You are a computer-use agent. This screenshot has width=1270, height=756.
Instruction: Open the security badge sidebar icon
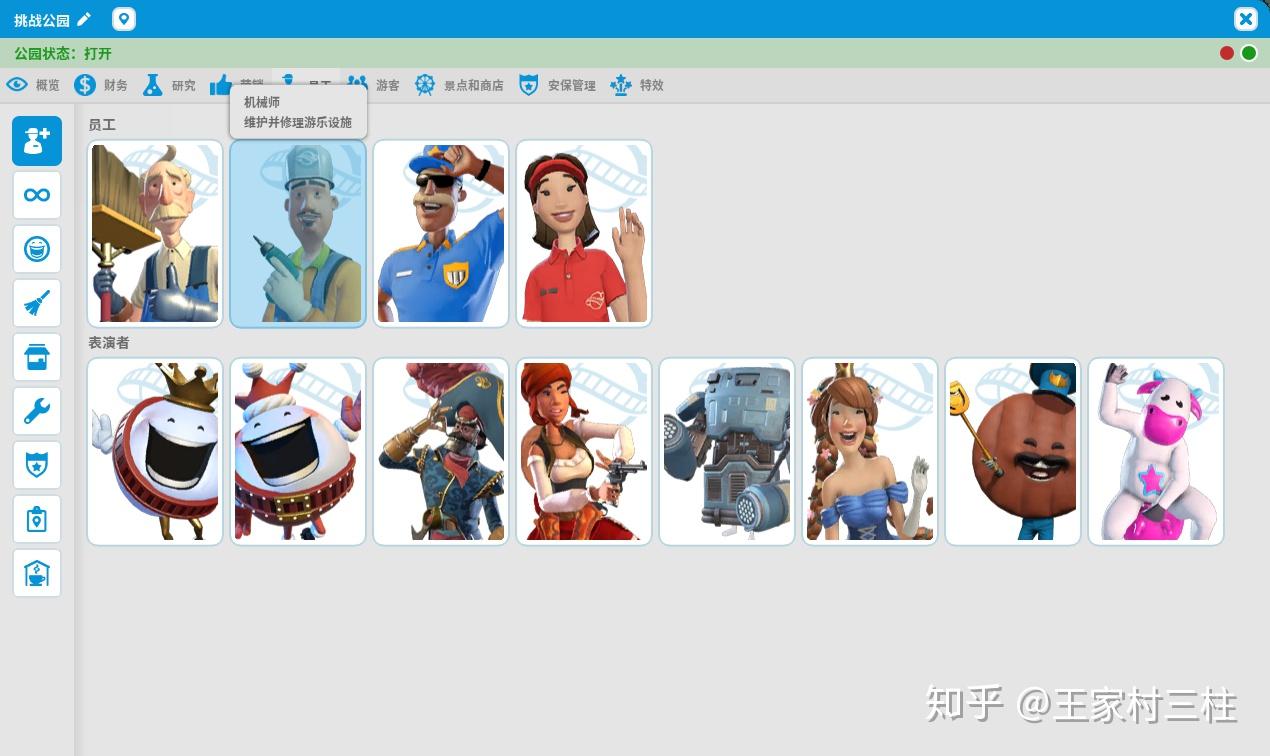[37, 465]
